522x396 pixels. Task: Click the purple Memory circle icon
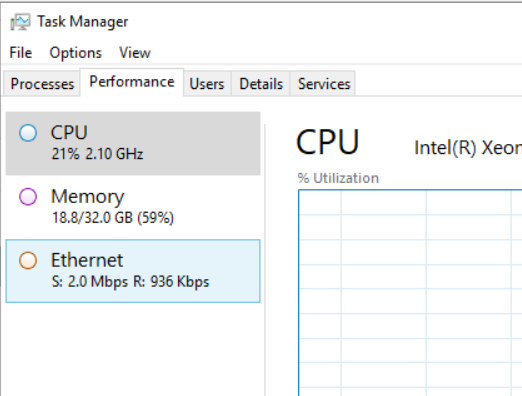point(28,196)
